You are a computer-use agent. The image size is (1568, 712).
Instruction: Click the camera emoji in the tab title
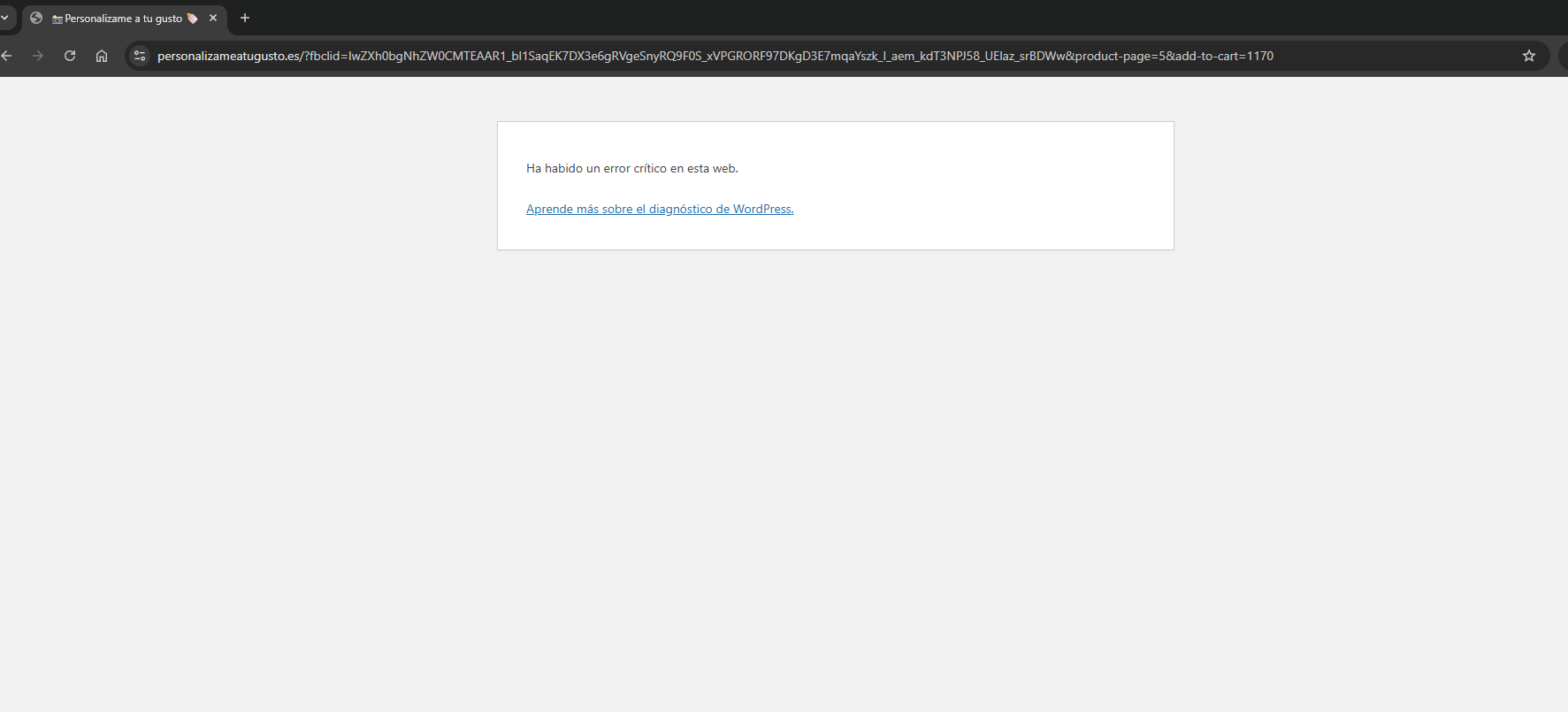coord(57,19)
